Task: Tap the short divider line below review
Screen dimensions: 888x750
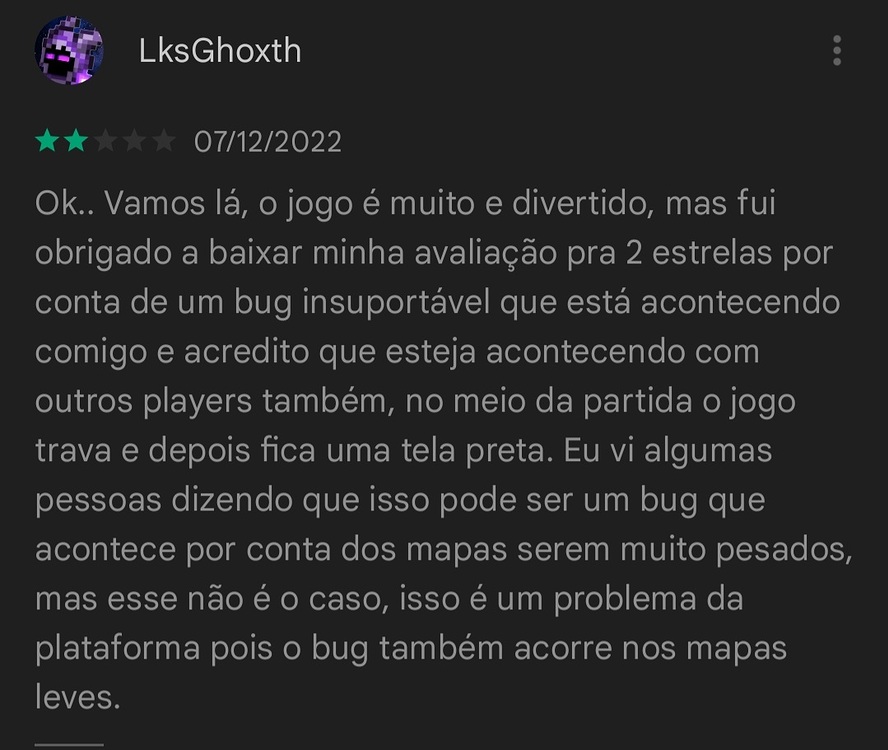Action: [x=69, y=745]
